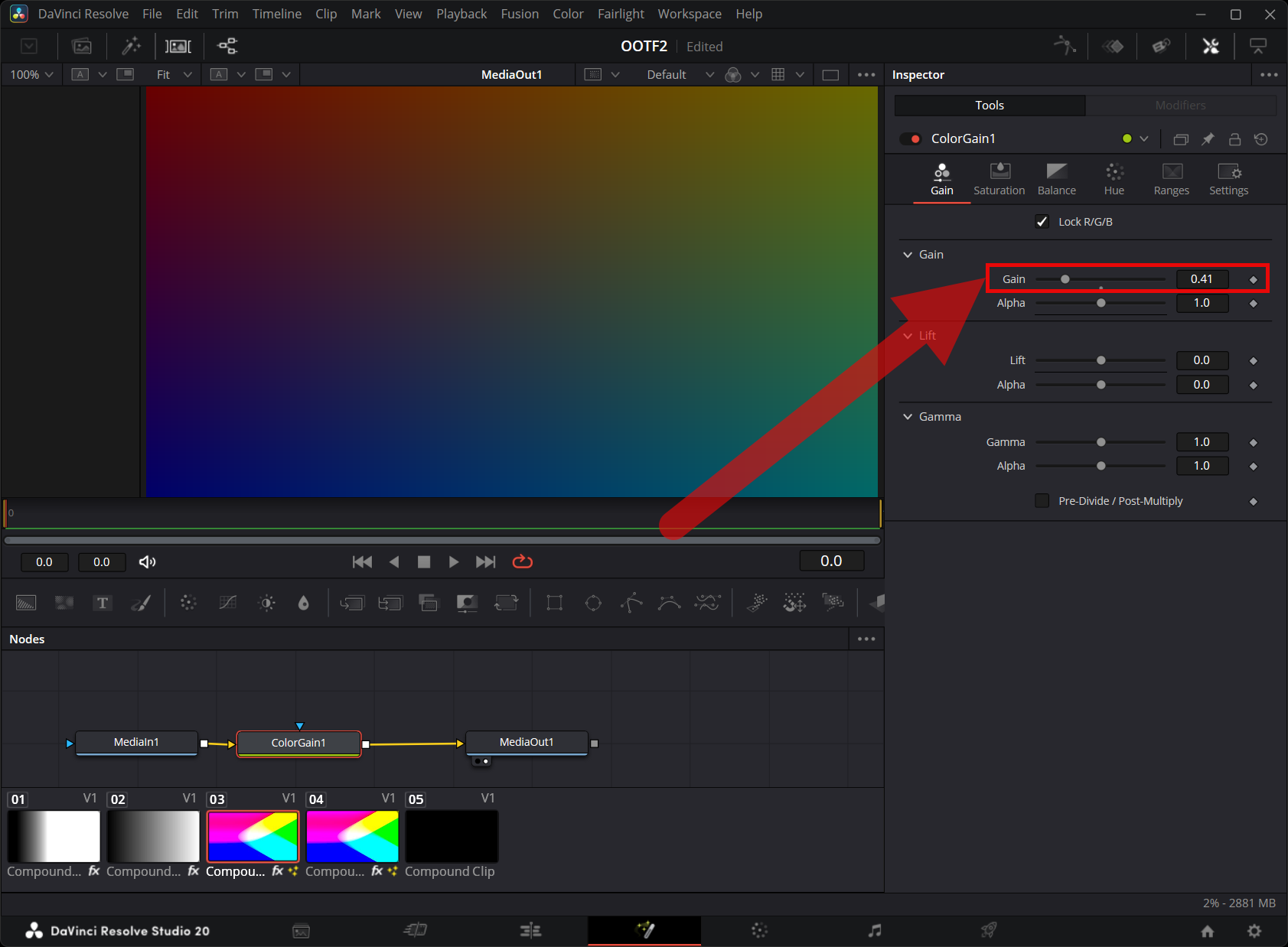Toggle keyframe for Gamma parameter
The image size is (1288, 947).
[x=1254, y=443]
